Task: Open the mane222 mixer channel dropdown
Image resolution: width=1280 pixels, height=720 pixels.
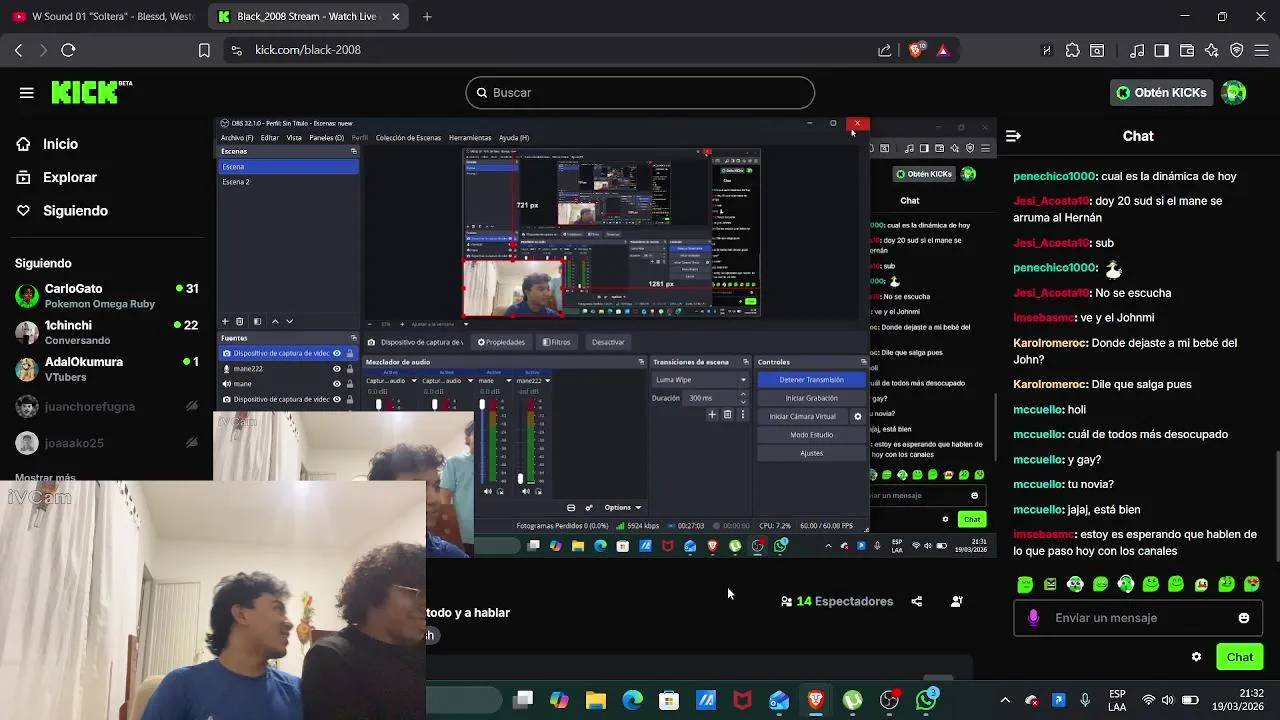Action: tap(547, 381)
